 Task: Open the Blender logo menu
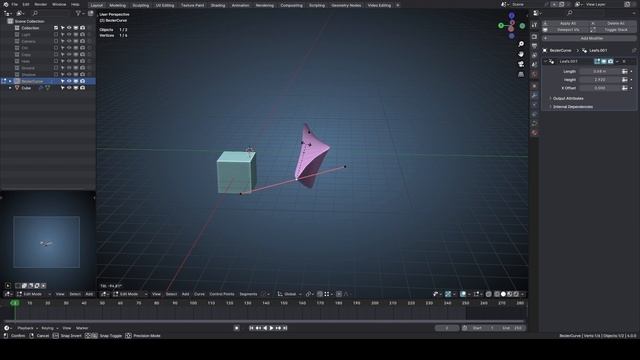[6, 4]
